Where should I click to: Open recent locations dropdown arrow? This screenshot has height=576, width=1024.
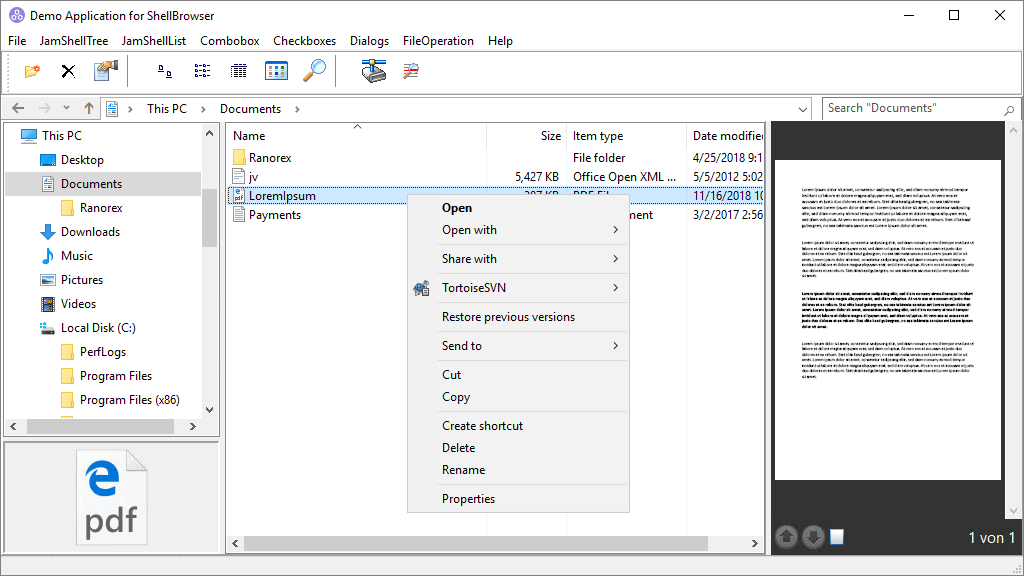(x=66, y=108)
